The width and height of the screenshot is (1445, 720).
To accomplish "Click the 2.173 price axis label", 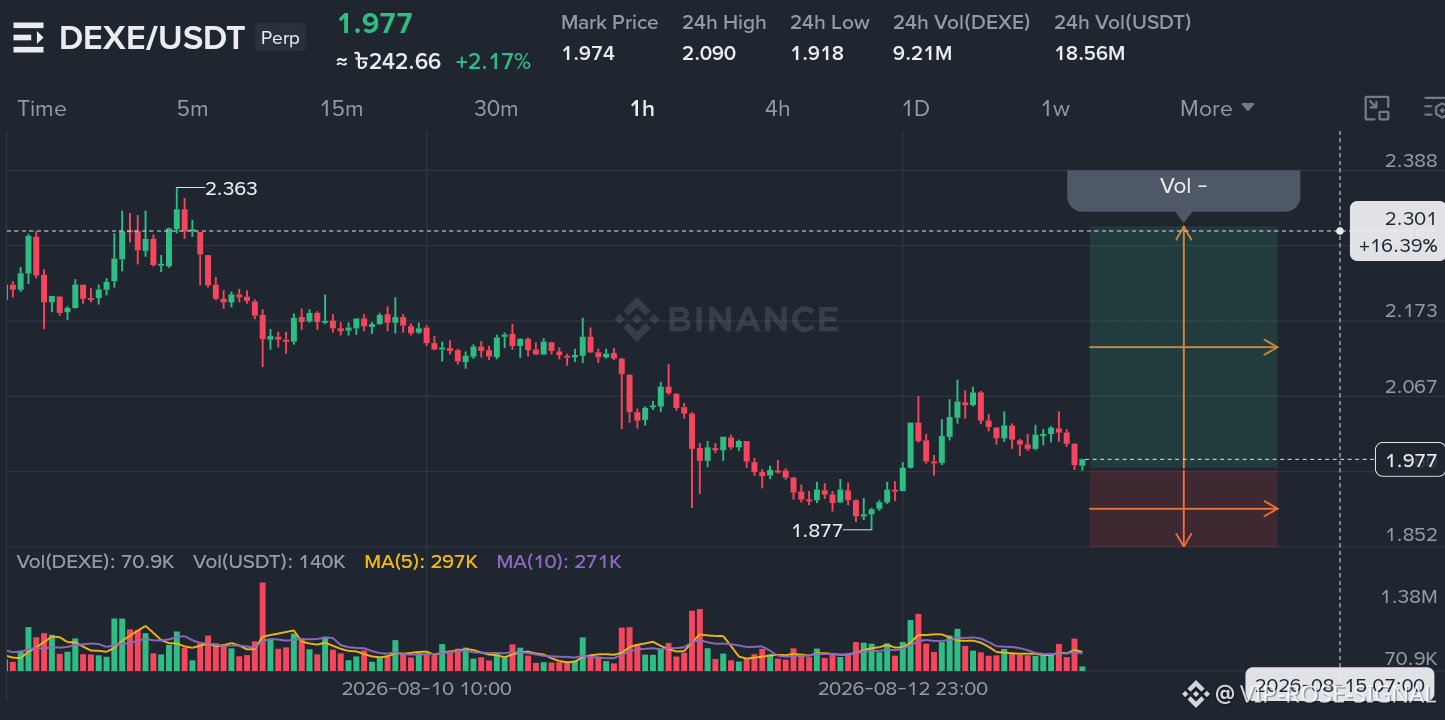I will point(1411,311).
